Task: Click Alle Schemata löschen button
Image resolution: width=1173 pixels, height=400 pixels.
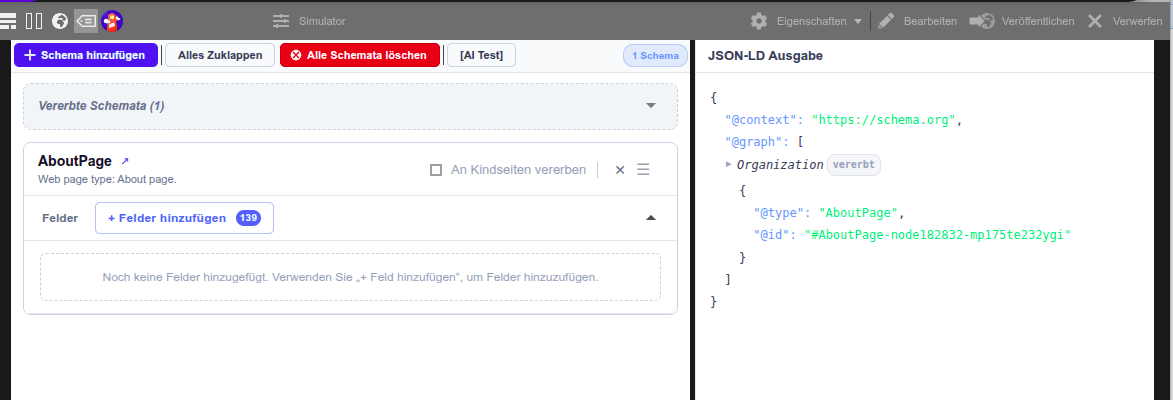Action: click(360, 55)
